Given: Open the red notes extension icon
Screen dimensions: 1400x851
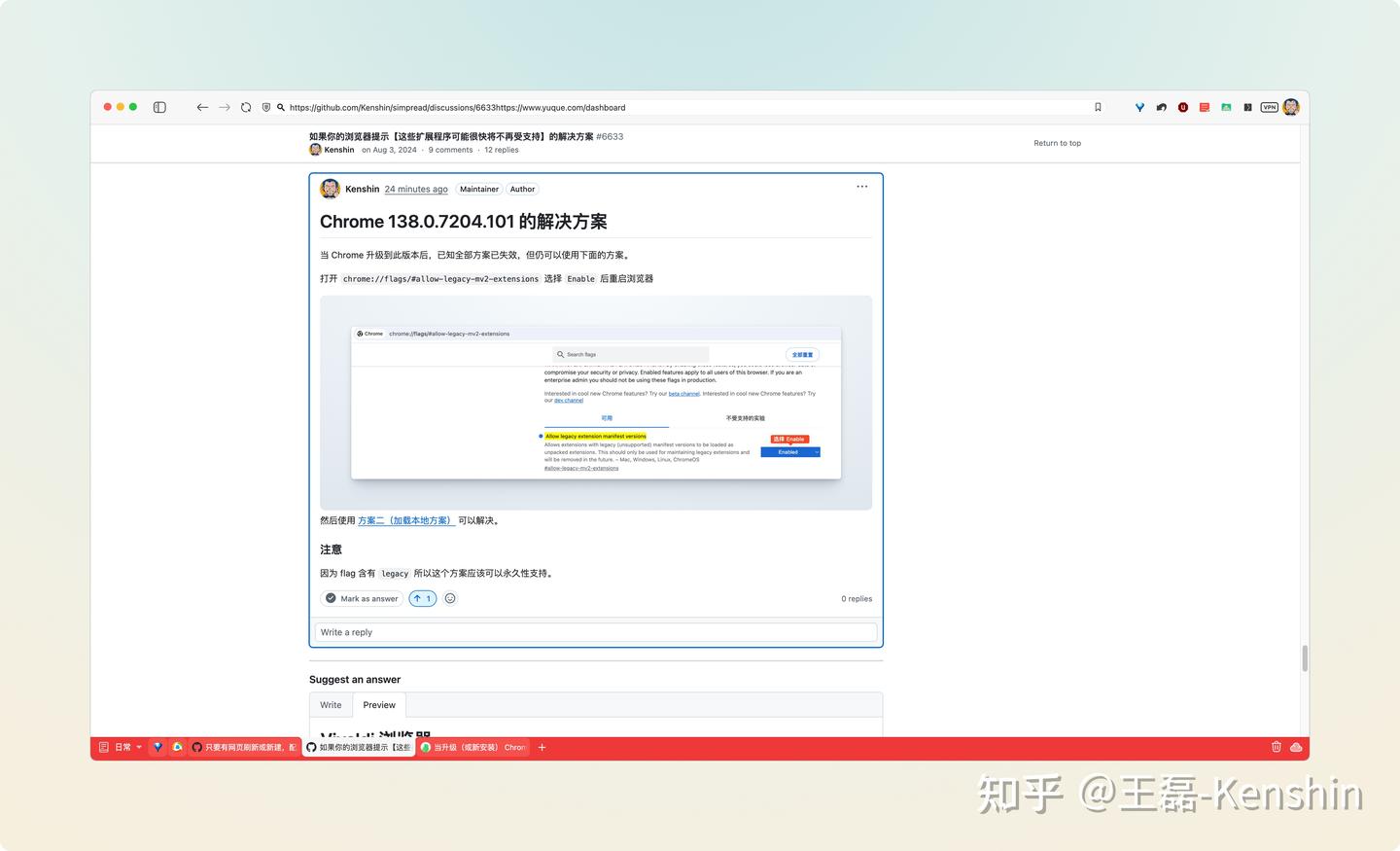Looking at the screenshot, I should pos(1205,107).
